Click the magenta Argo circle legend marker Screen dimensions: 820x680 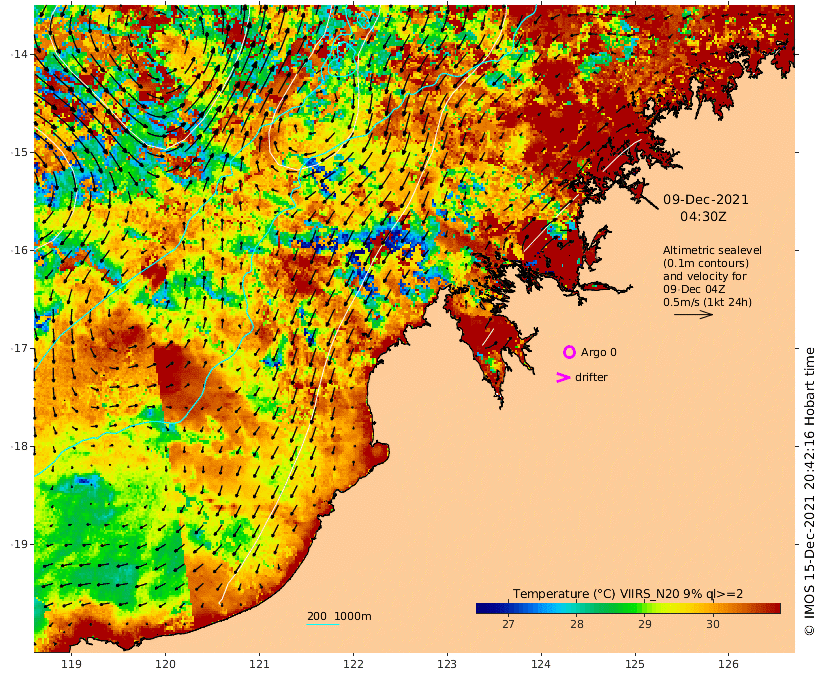click(569, 352)
